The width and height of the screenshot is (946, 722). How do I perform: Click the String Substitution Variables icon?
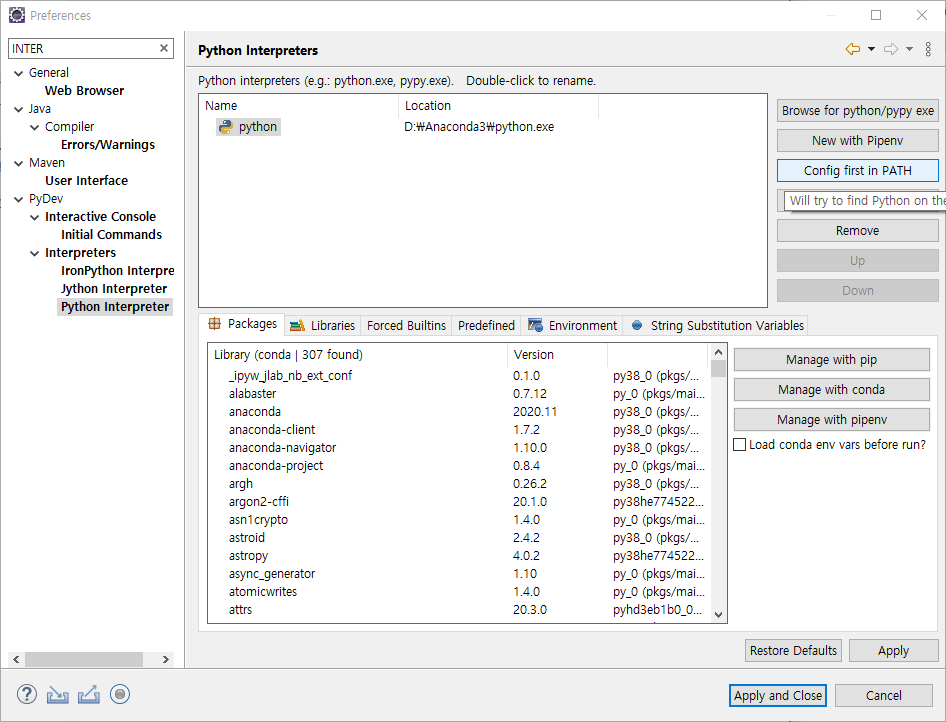(636, 326)
